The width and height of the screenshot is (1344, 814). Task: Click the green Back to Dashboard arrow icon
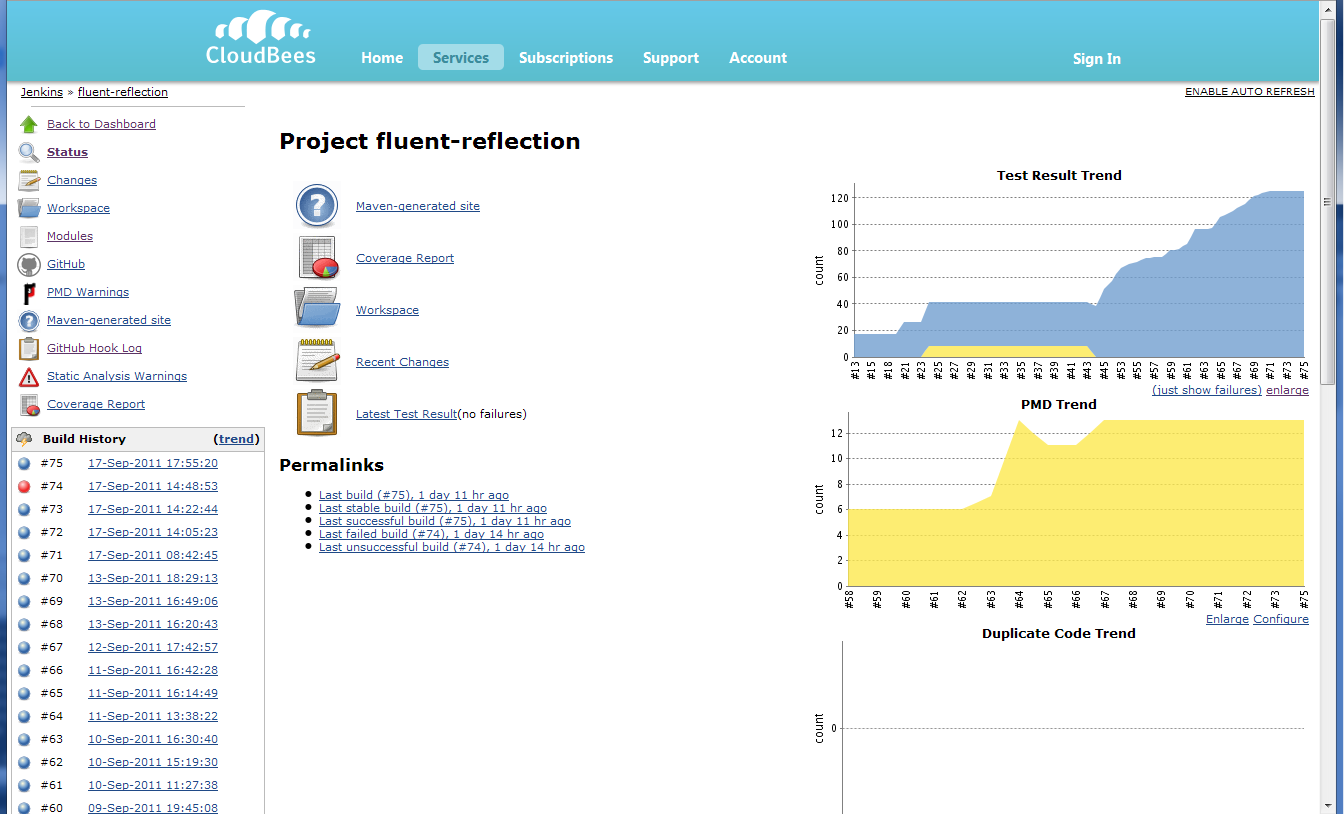coord(29,124)
